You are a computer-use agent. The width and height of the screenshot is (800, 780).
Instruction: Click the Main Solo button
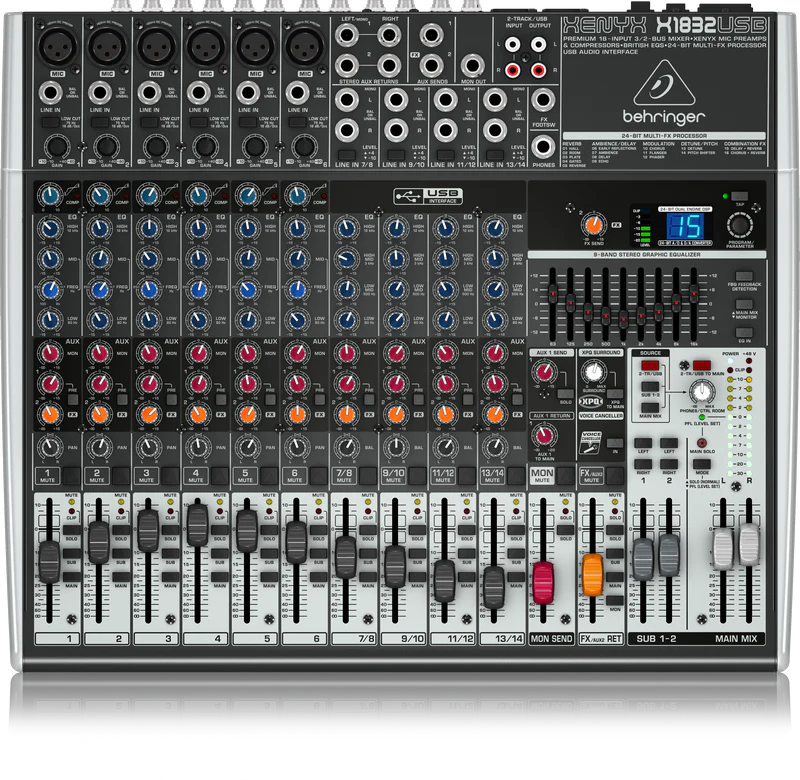coord(702,443)
